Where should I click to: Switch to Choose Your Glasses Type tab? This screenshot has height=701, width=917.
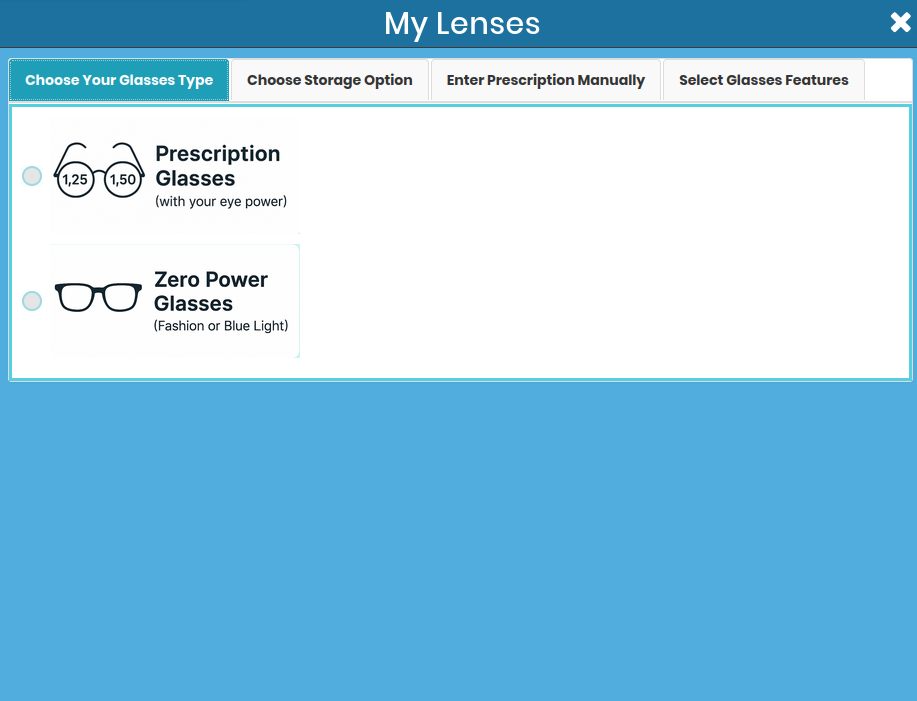119,80
